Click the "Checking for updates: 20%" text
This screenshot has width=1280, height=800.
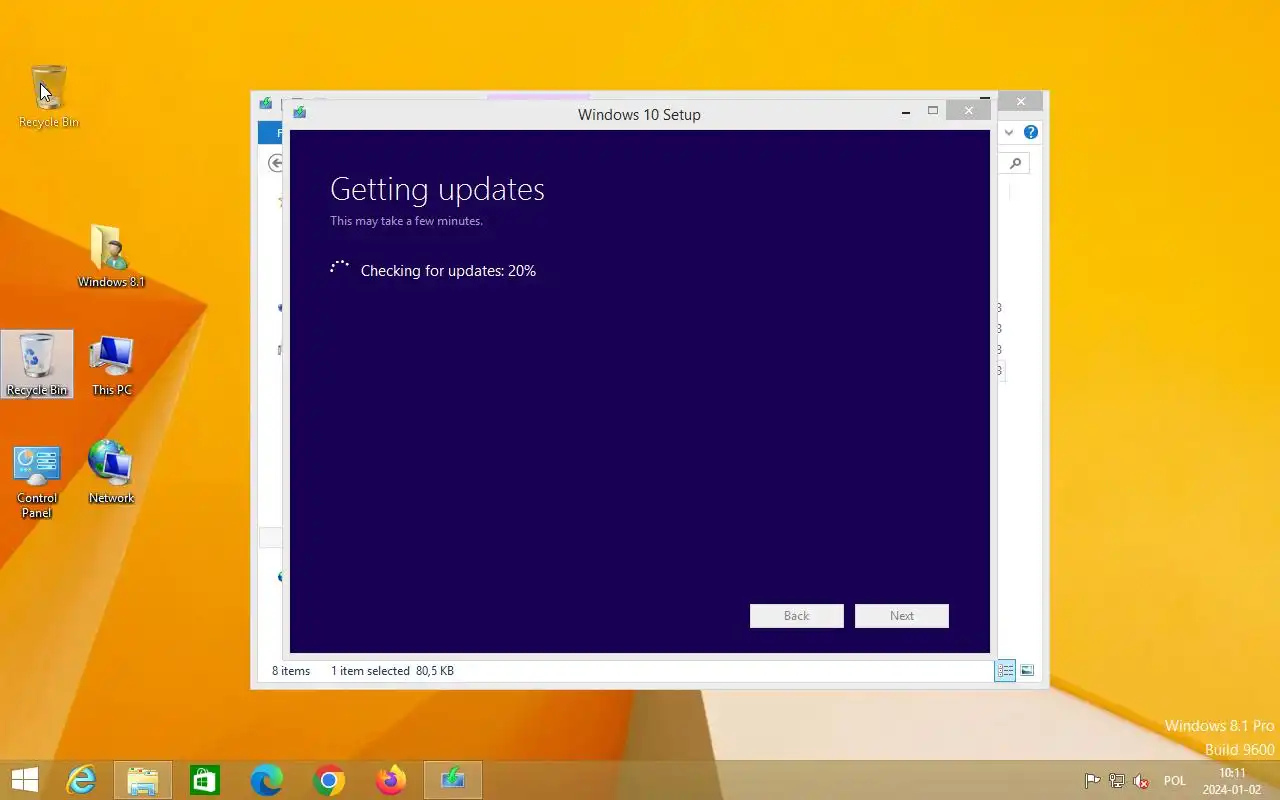448,271
